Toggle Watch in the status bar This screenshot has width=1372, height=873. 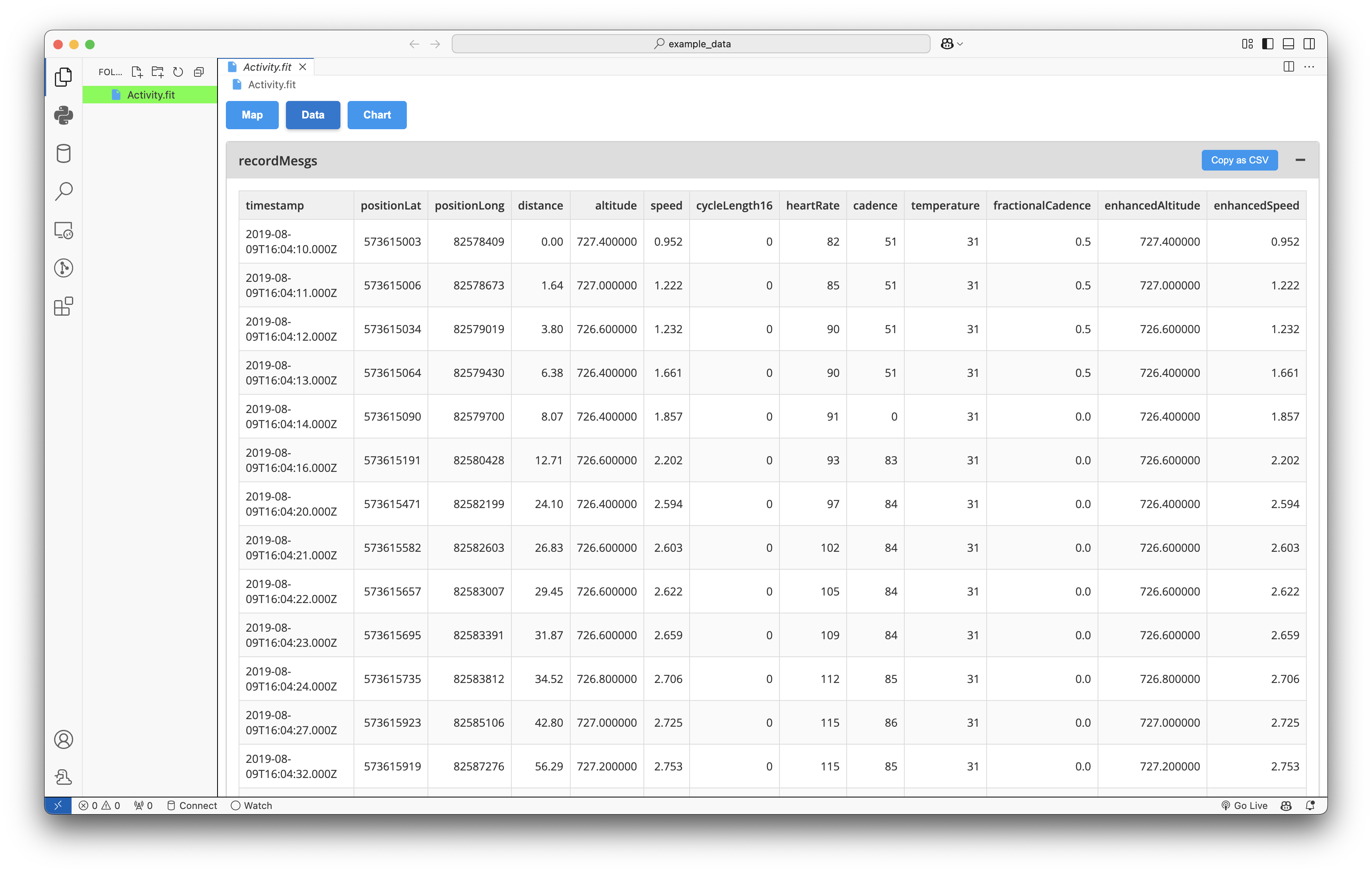click(x=251, y=805)
